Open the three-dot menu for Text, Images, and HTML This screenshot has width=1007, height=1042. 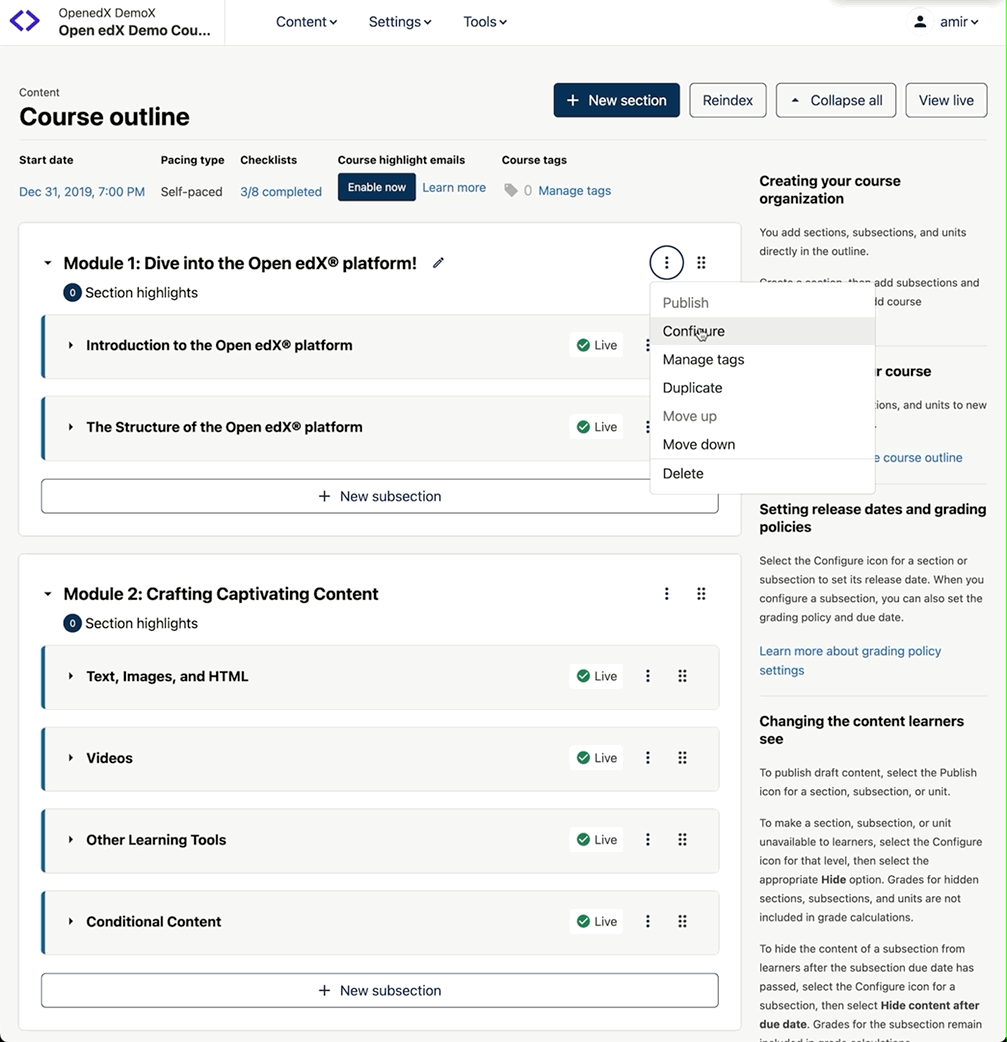pyautogui.click(x=648, y=676)
